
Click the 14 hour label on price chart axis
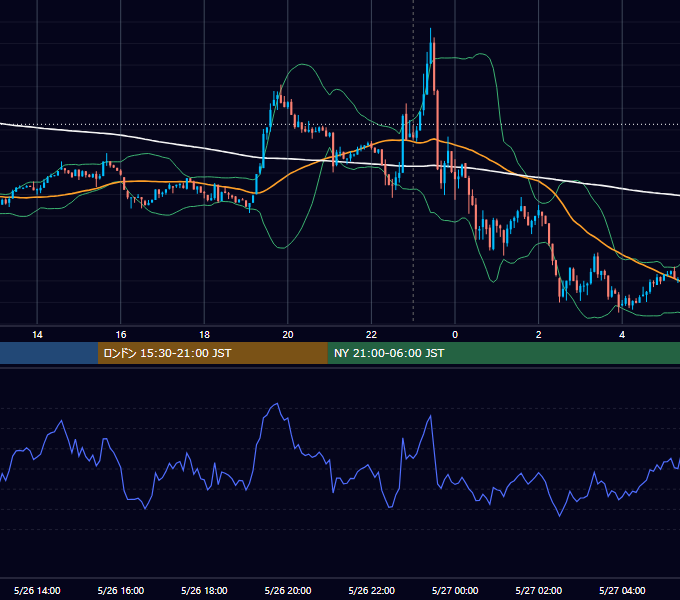click(x=37, y=335)
